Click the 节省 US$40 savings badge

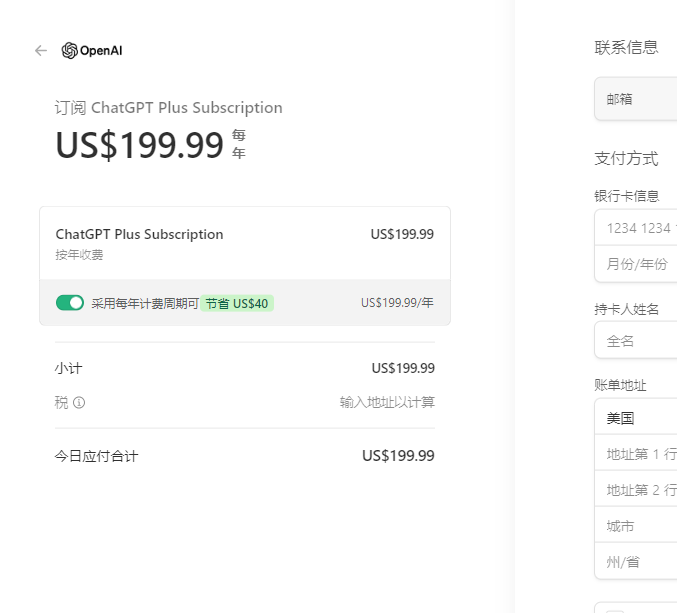237,303
